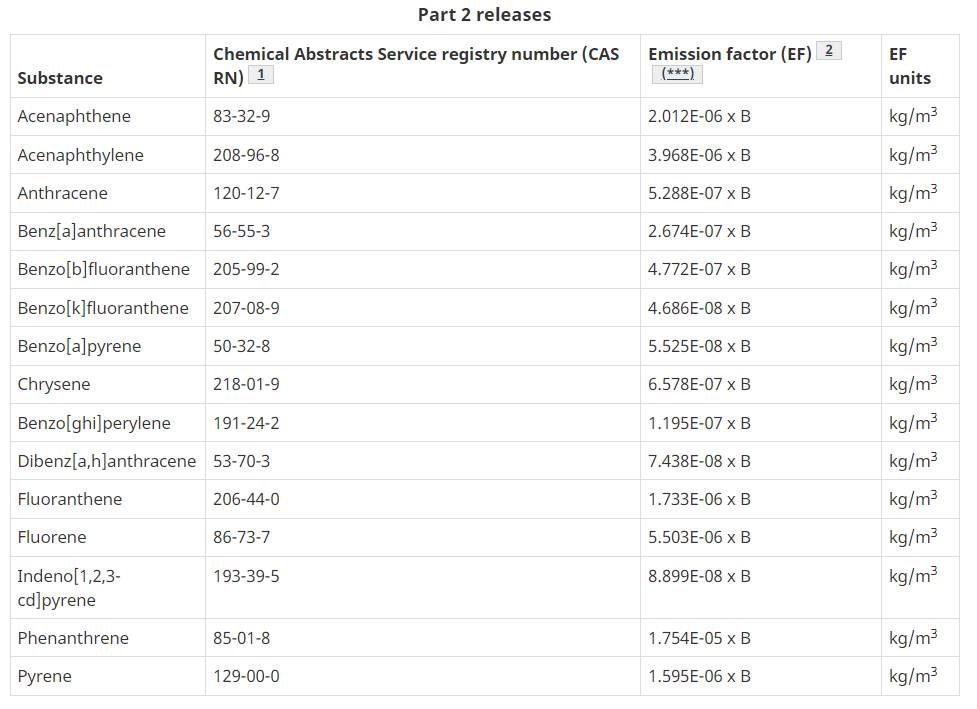Select Benzo[ghi]perylene substance name
The image size is (977, 709).
pos(94,424)
